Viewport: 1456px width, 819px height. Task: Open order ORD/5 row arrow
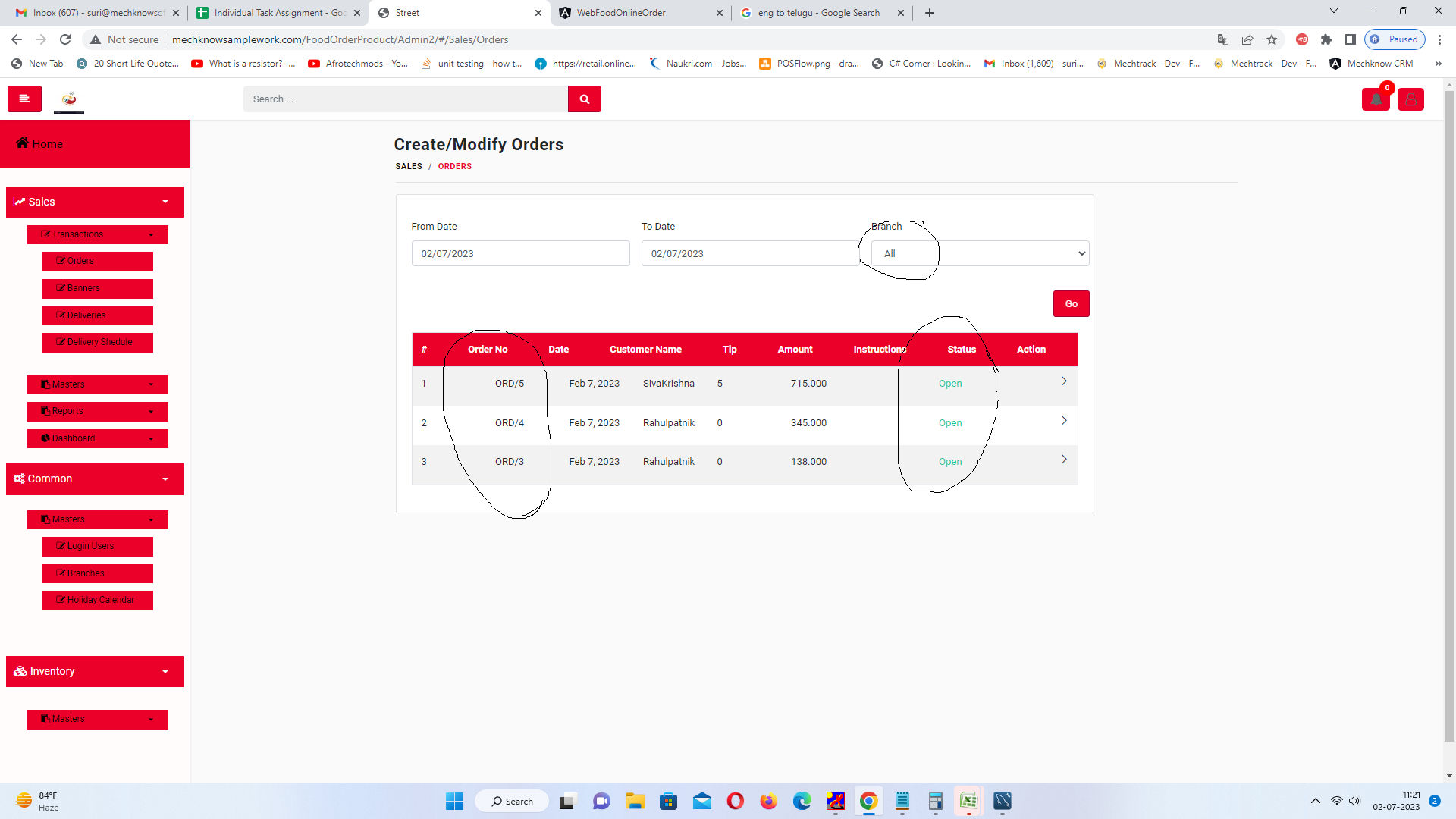click(x=1063, y=381)
